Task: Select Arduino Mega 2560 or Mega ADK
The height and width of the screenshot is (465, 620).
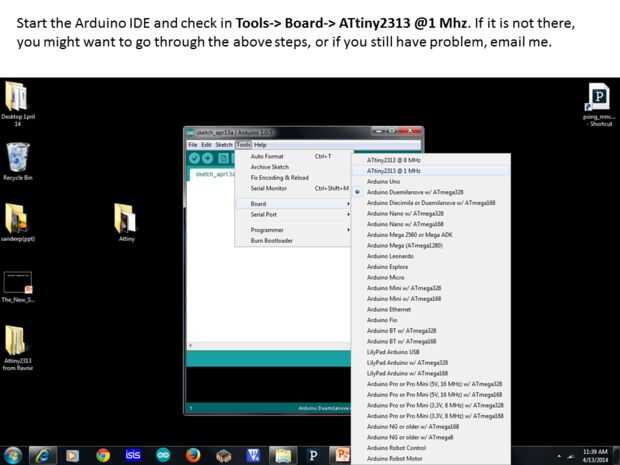Action: [431, 235]
